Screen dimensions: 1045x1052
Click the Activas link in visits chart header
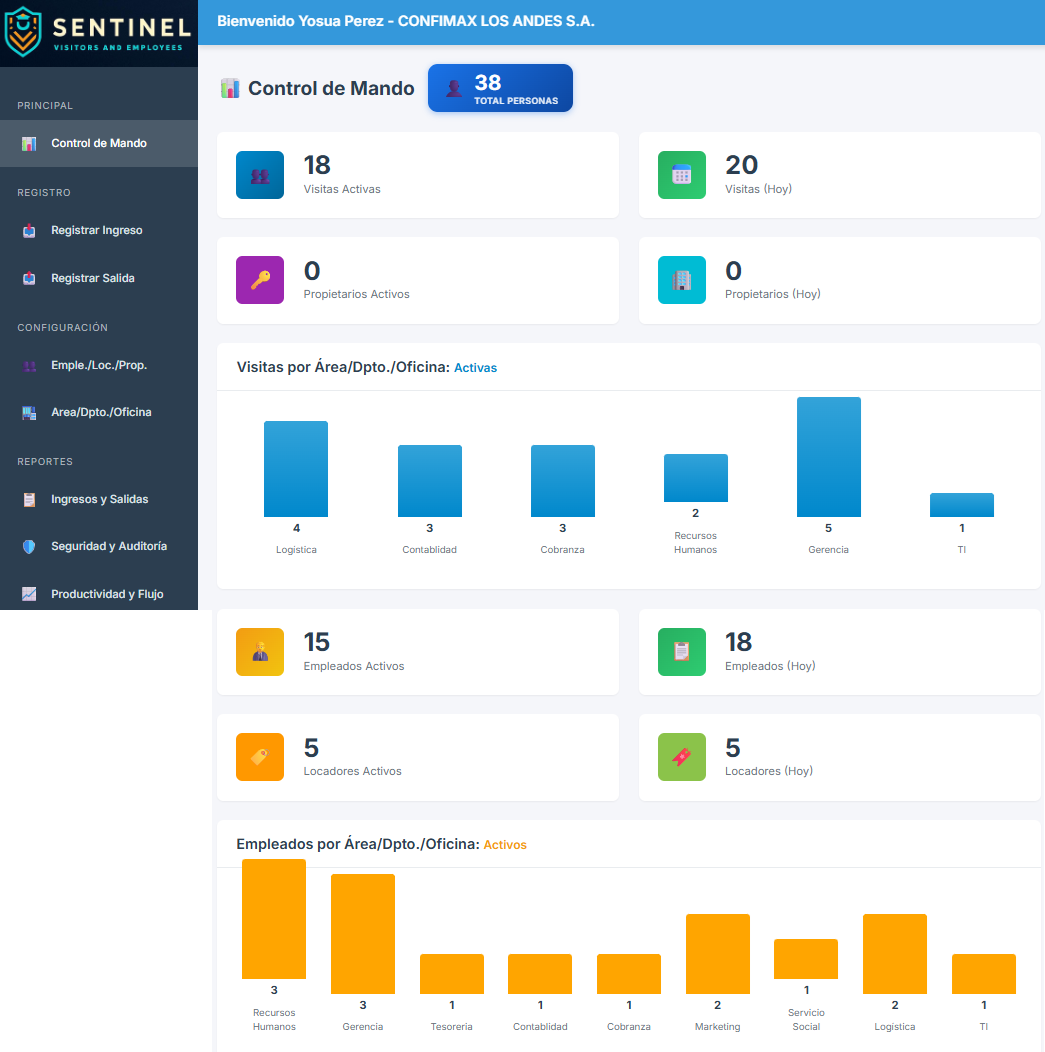(475, 367)
